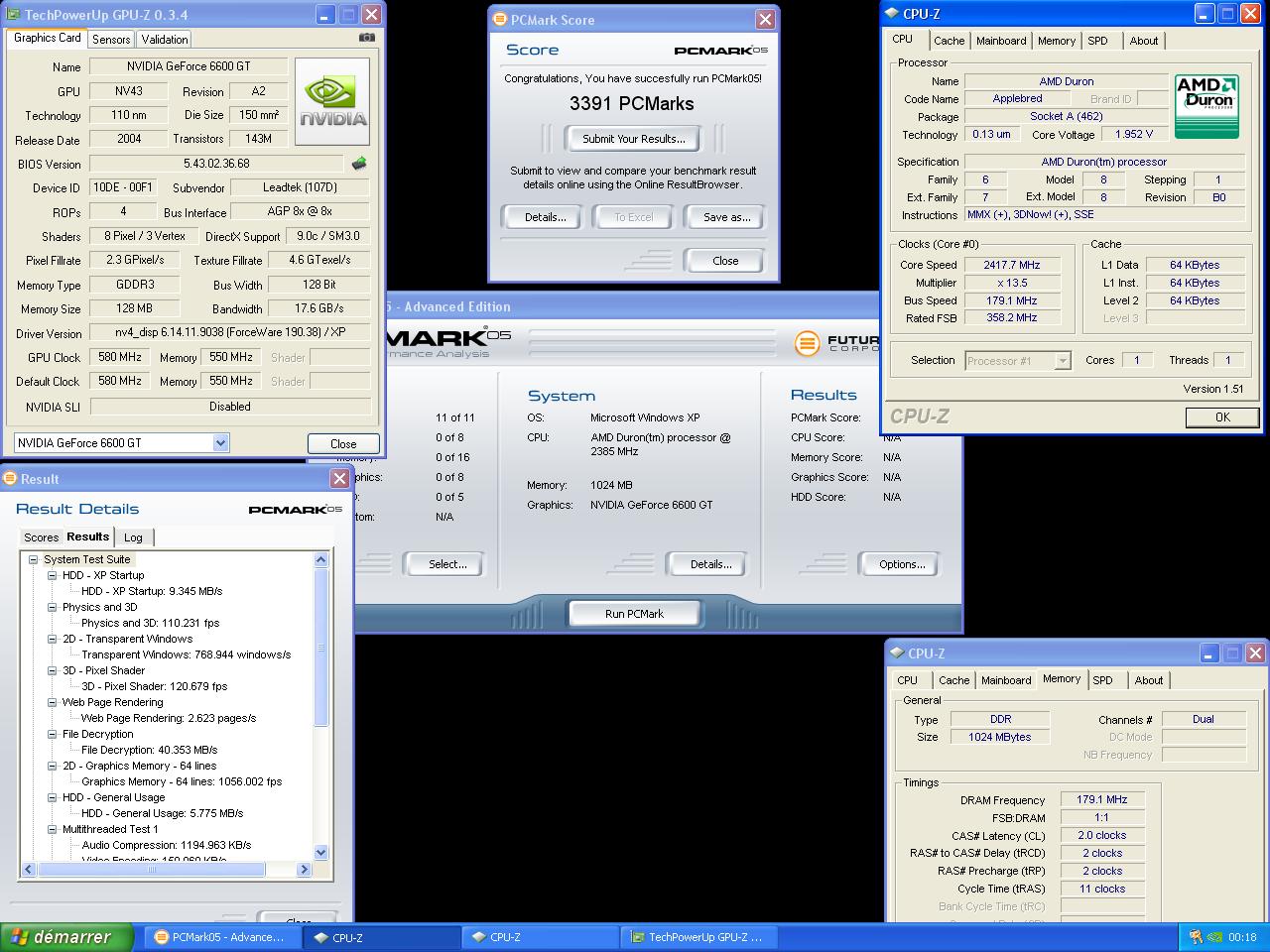Collapse the System Test Suite node
1270x952 pixels.
click(33, 559)
